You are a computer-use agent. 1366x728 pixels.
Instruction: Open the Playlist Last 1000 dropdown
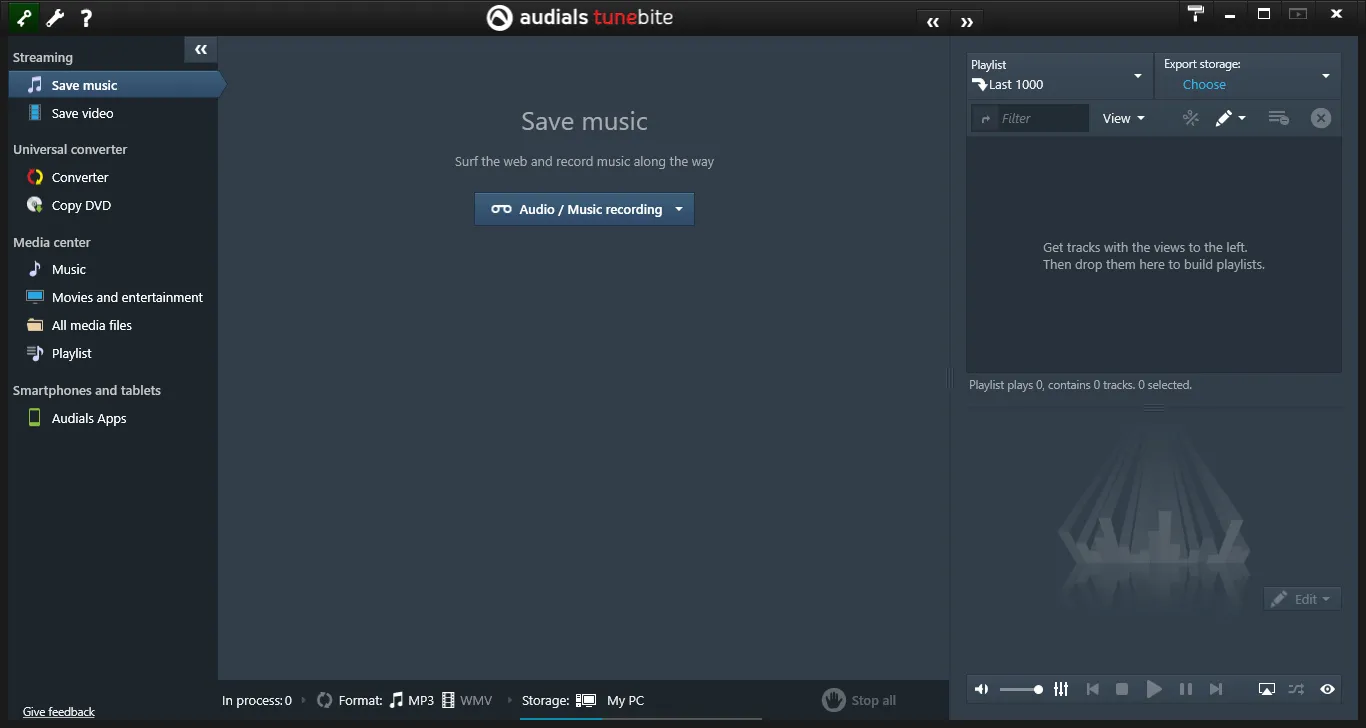(1137, 75)
